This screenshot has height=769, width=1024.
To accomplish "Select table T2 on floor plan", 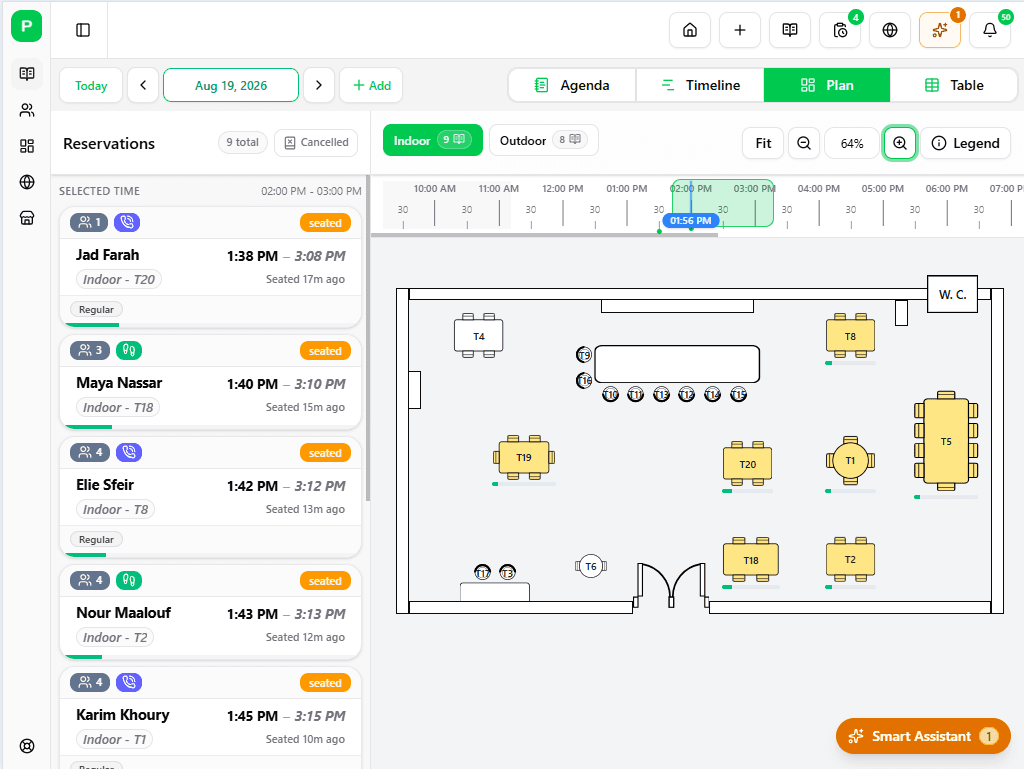I will click(x=850, y=559).
